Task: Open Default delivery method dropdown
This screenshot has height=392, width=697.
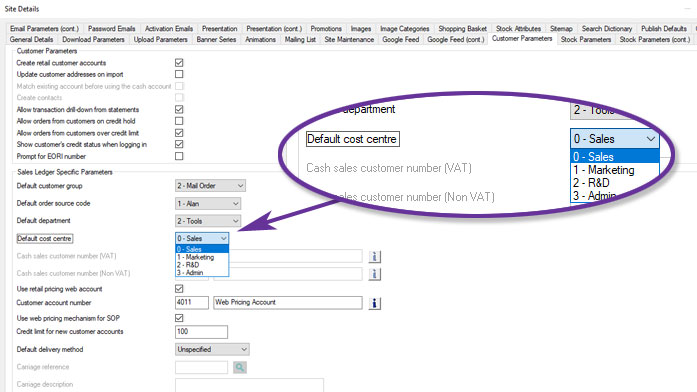Action: point(212,349)
